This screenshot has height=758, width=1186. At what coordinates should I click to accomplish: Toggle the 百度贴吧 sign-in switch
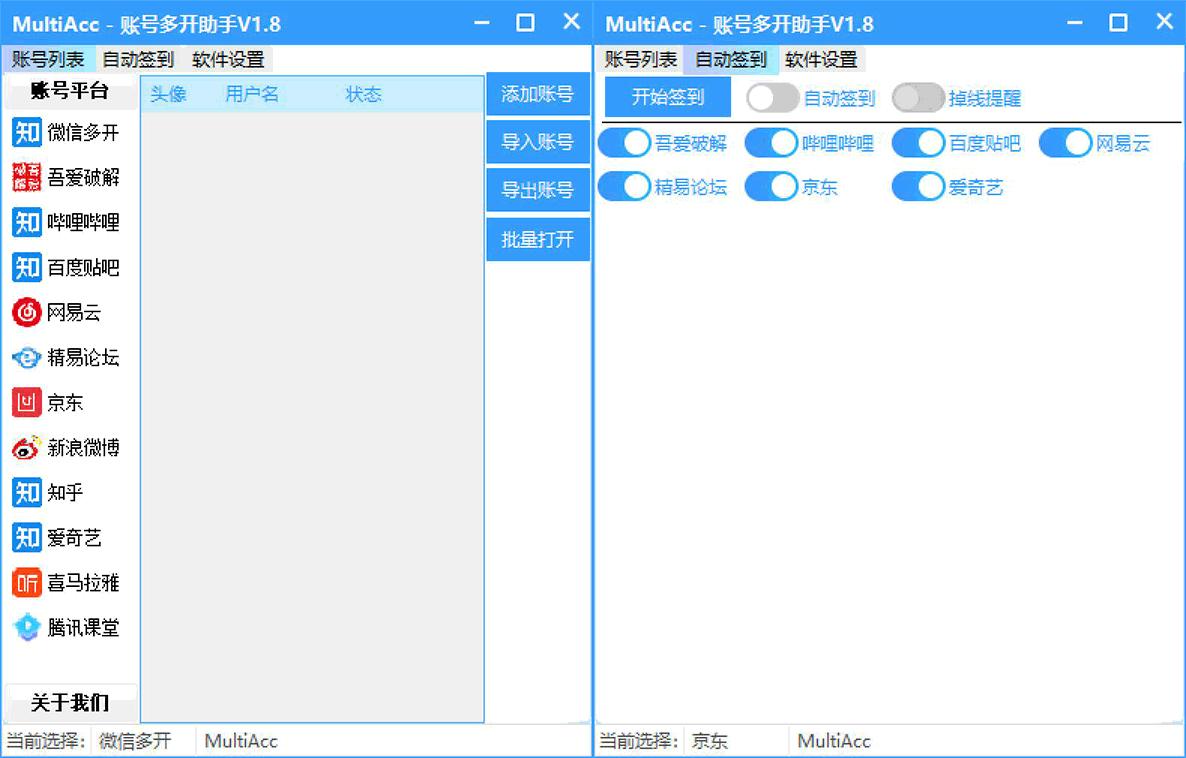(x=918, y=143)
